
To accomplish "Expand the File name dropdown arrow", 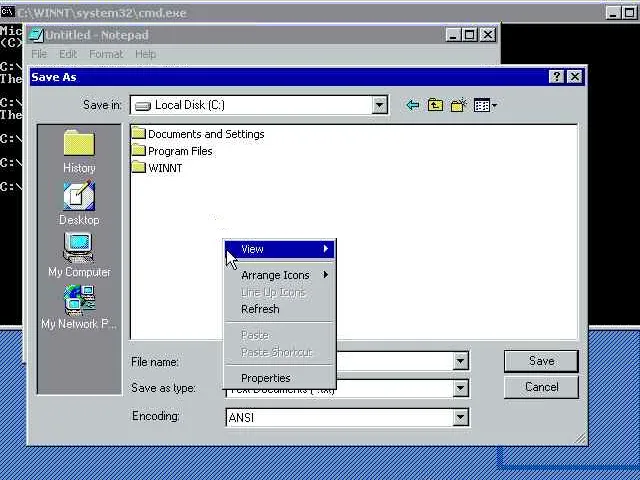I will [x=460, y=361].
